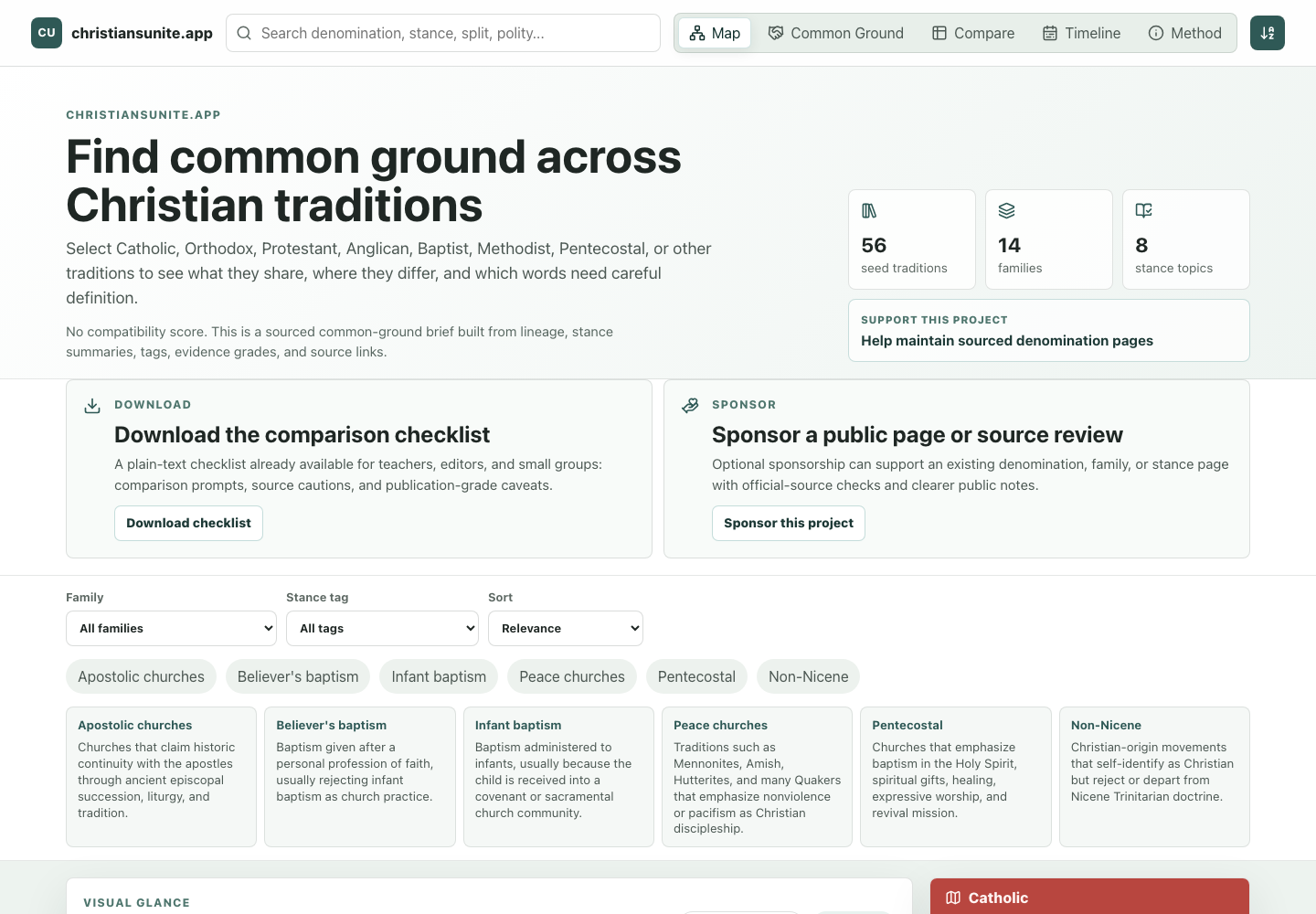Viewport: 1316px width, 914px height.
Task: Open the Compare tab
Action: (x=973, y=33)
